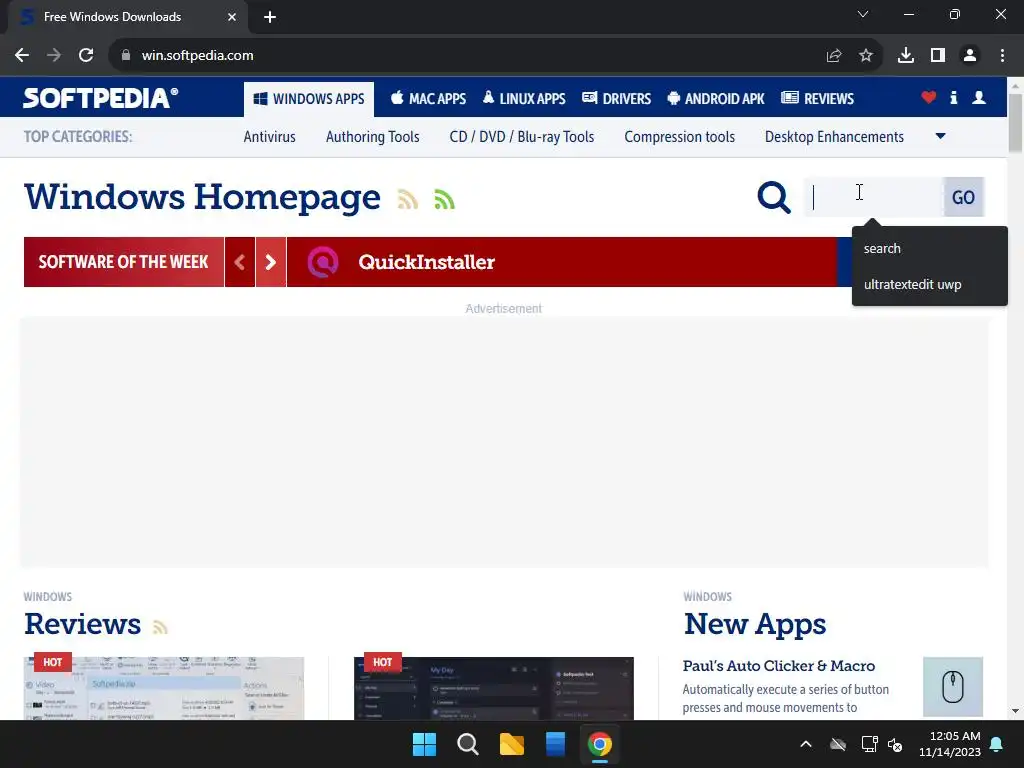
Task: Switch to the Mac Apps tab
Action: (428, 99)
